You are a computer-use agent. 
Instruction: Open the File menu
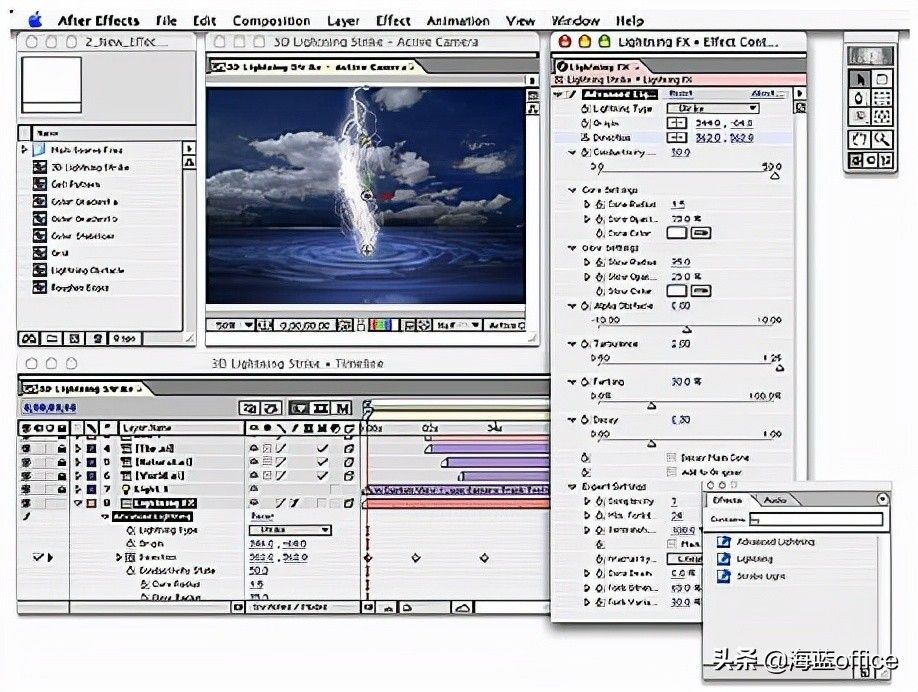click(x=166, y=20)
